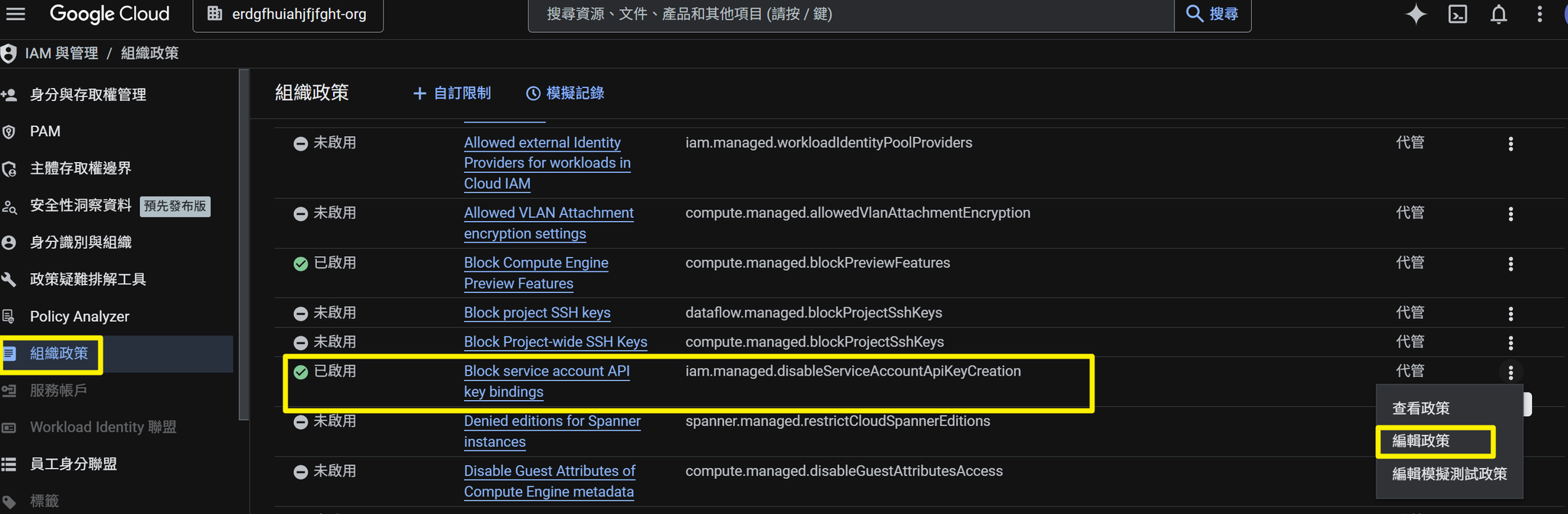Open the Gemini sparkle assistant icon

1416,14
